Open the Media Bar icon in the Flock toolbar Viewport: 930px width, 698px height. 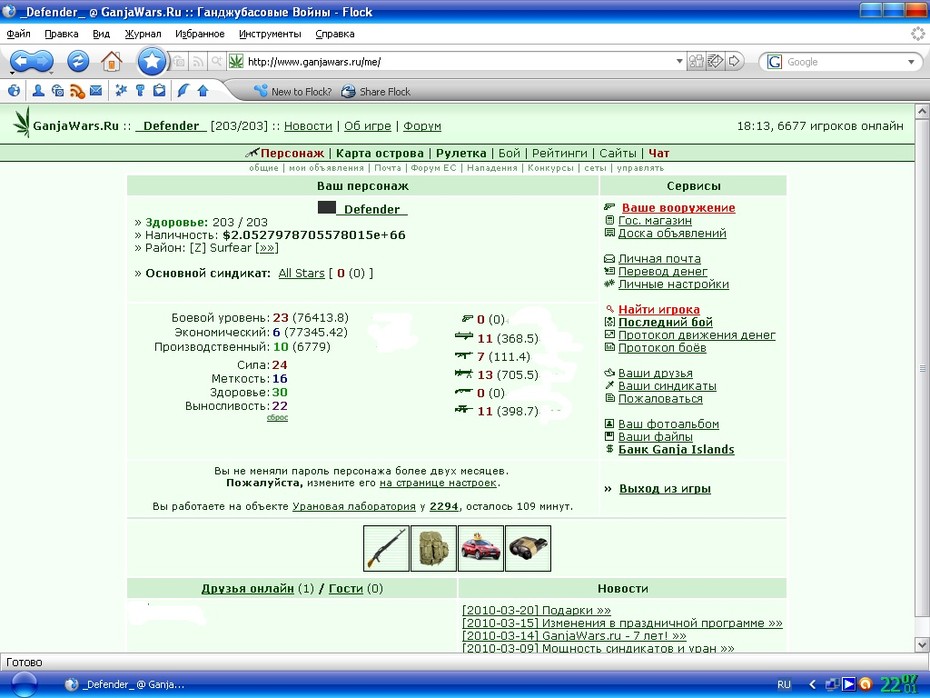pyautogui.click(x=58, y=91)
